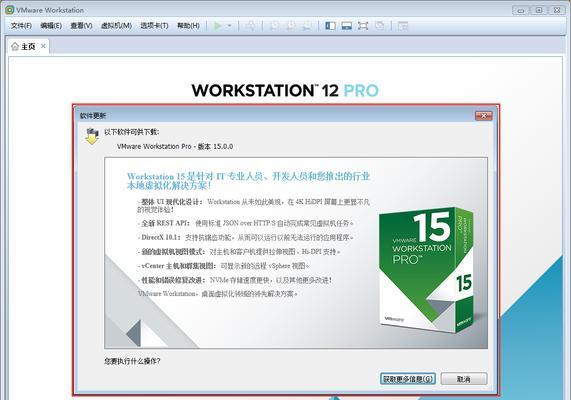This screenshot has height=400, width=571.
Task: Click the DirectX 10.1 feature line
Action: point(246,237)
